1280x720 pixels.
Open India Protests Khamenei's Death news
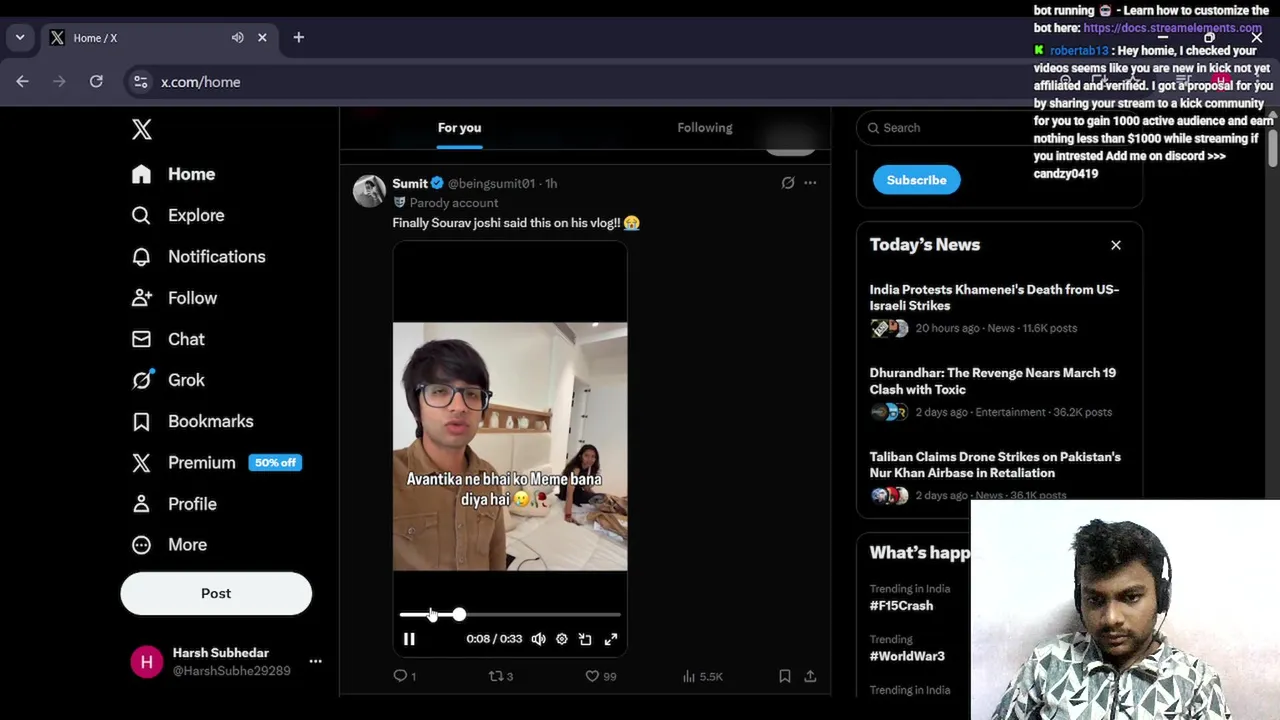pos(999,308)
